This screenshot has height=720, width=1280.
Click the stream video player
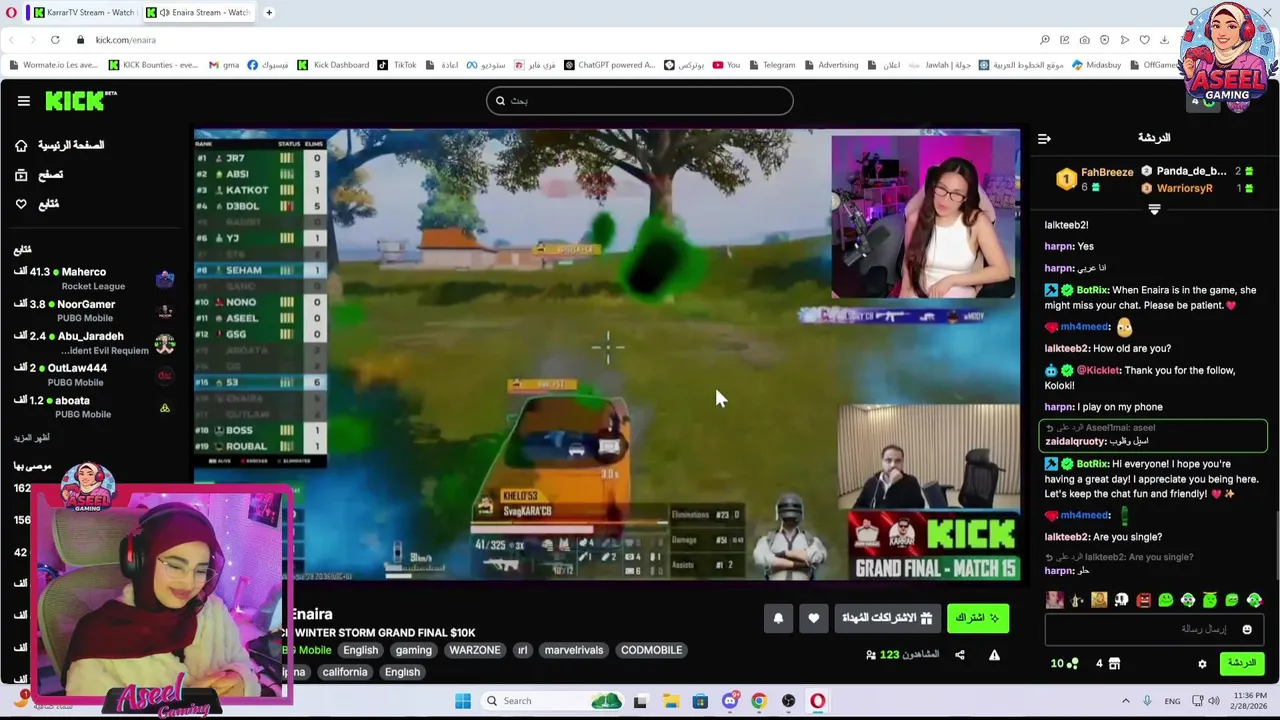[x=607, y=355]
